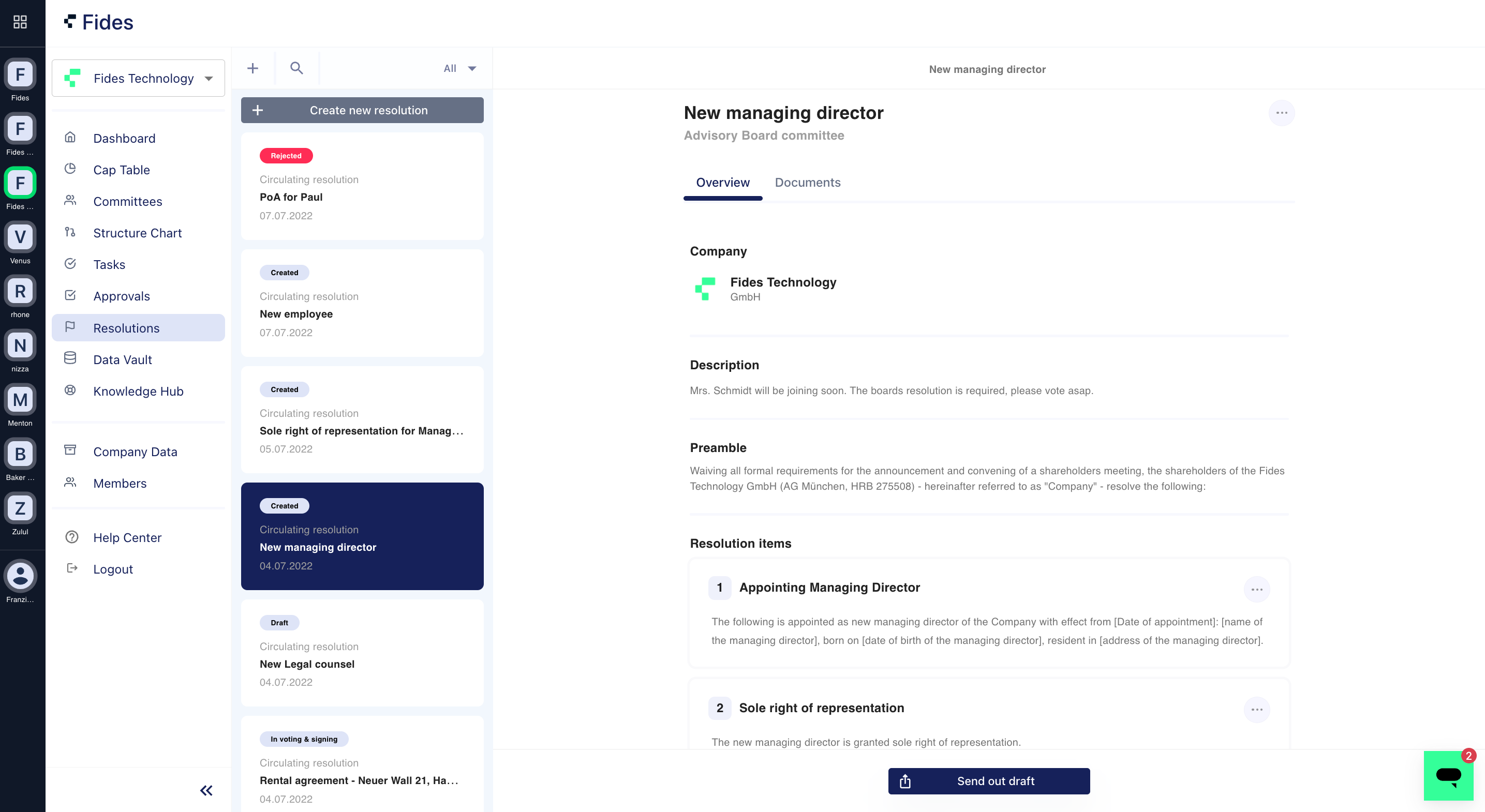Open the Franzi user profile avatar
This screenshot has width=1485, height=812.
click(x=20, y=576)
